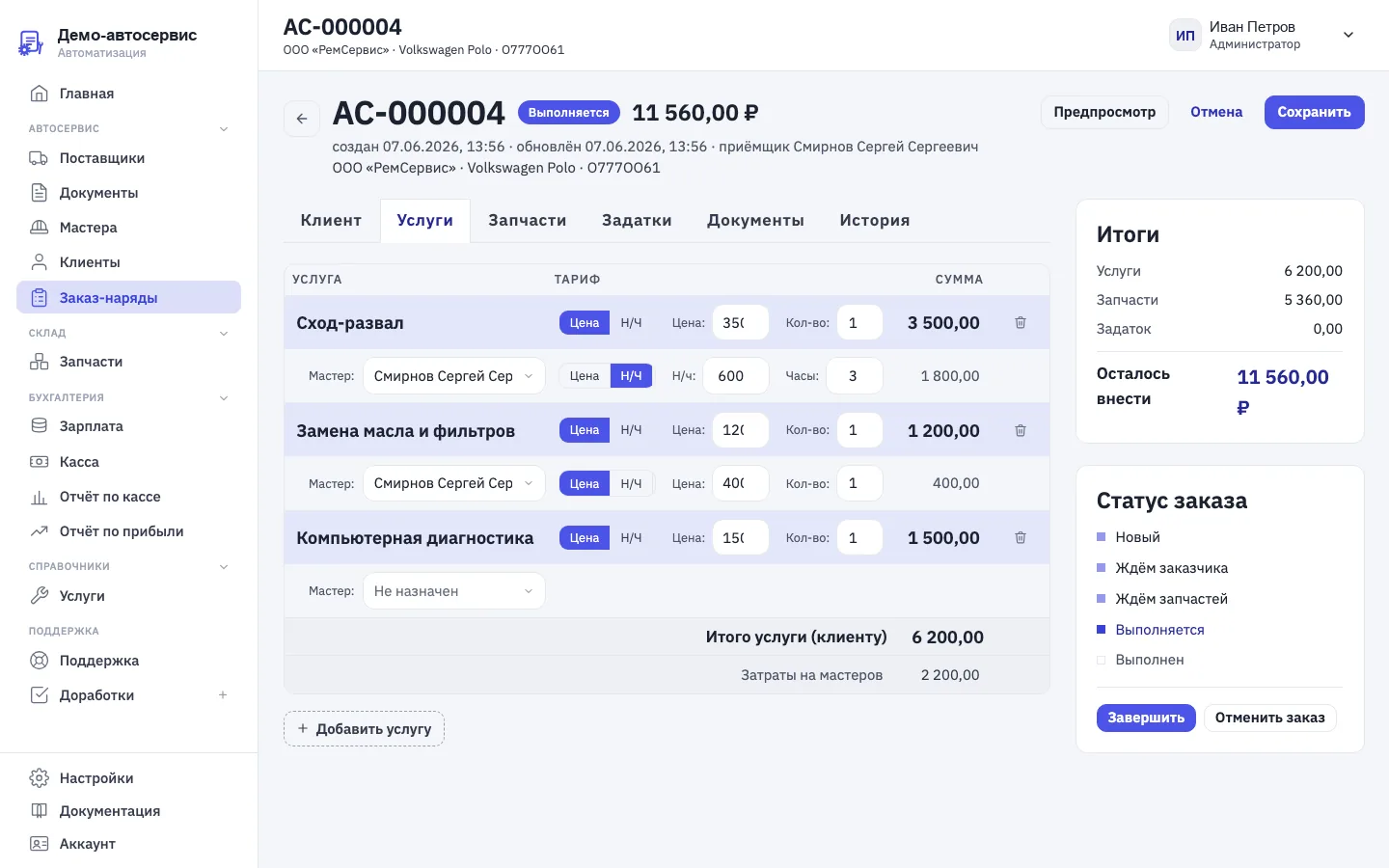This screenshot has width=1389, height=868.
Task: Open the Иван Петров user menu
Action: point(1263,35)
